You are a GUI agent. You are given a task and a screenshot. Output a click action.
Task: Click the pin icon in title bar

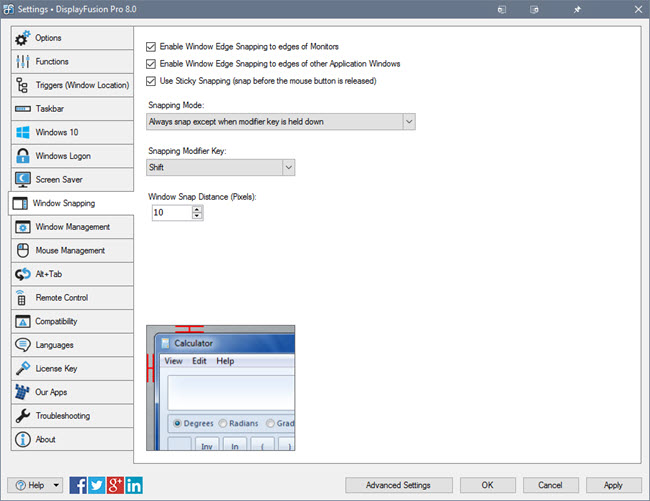[x=577, y=9]
